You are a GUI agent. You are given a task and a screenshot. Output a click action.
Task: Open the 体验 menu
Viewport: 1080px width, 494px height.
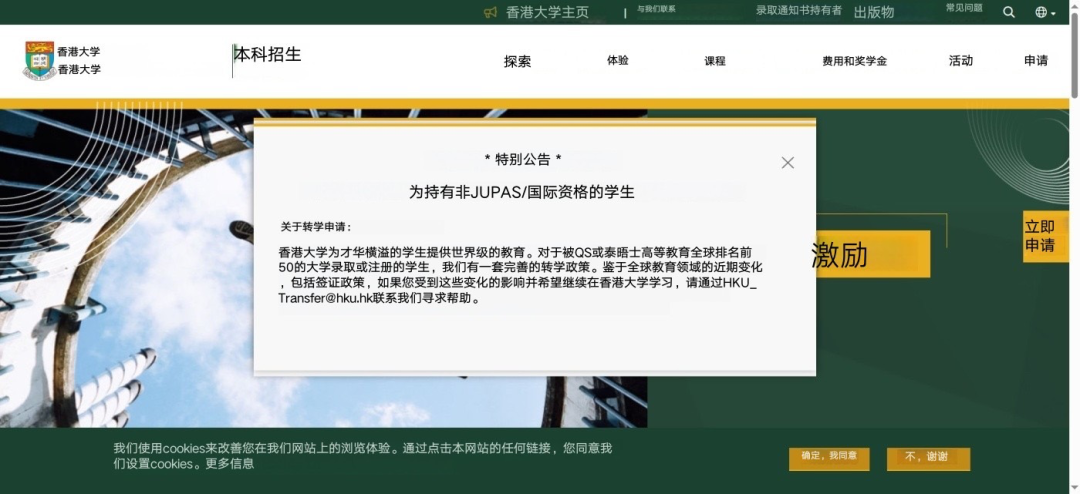[618, 60]
